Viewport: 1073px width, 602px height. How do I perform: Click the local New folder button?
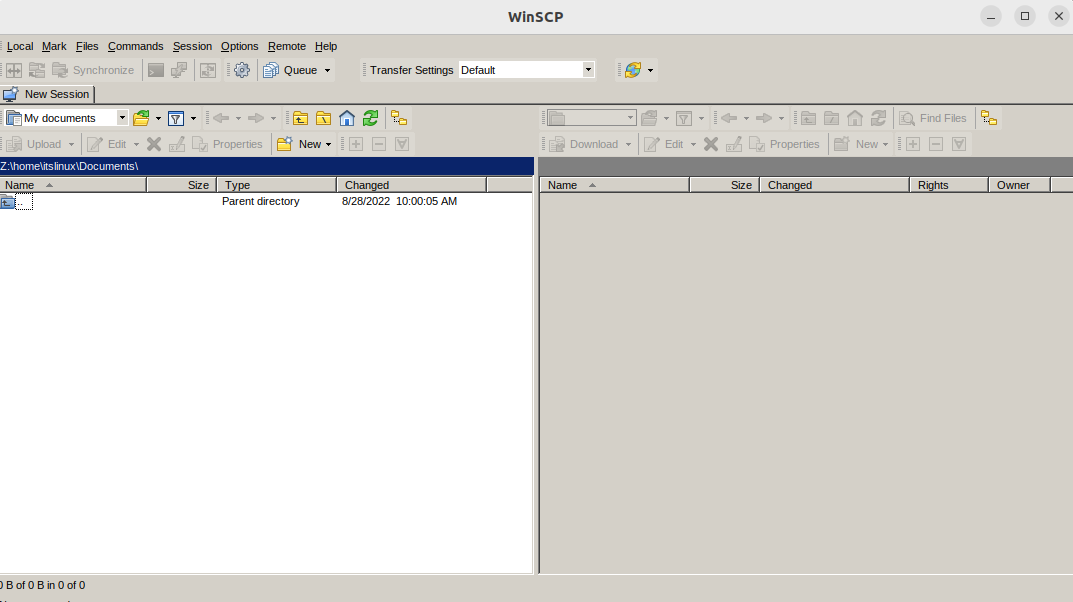point(299,144)
